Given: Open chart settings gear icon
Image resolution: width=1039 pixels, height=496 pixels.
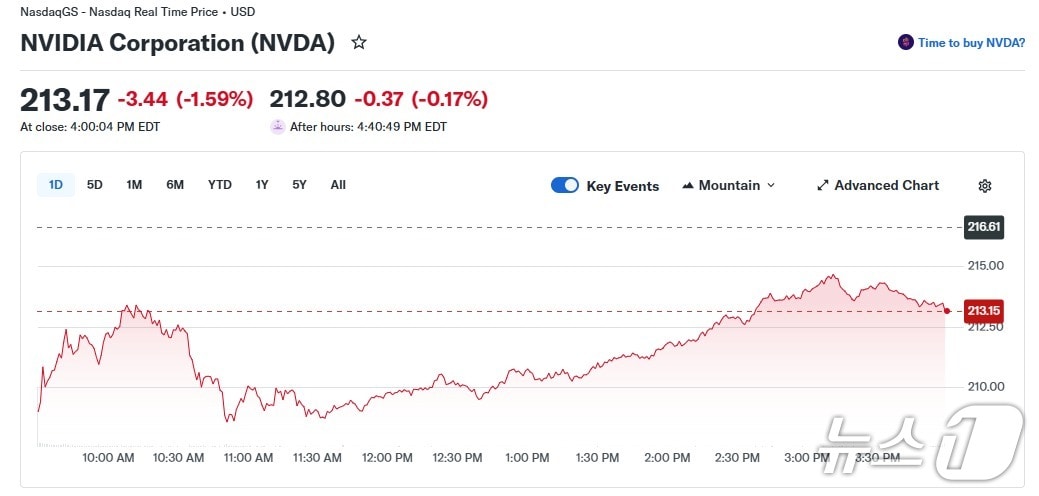Looking at the screenshot, I should (984, 186).
